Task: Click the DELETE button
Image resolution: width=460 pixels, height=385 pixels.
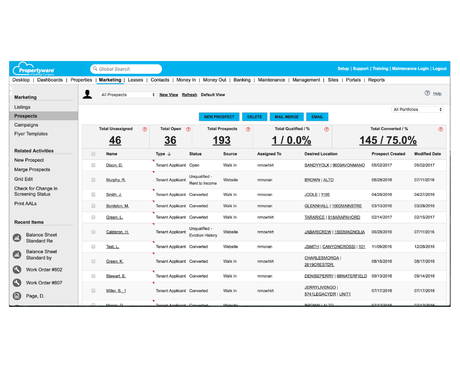Action: coord(255,117)
